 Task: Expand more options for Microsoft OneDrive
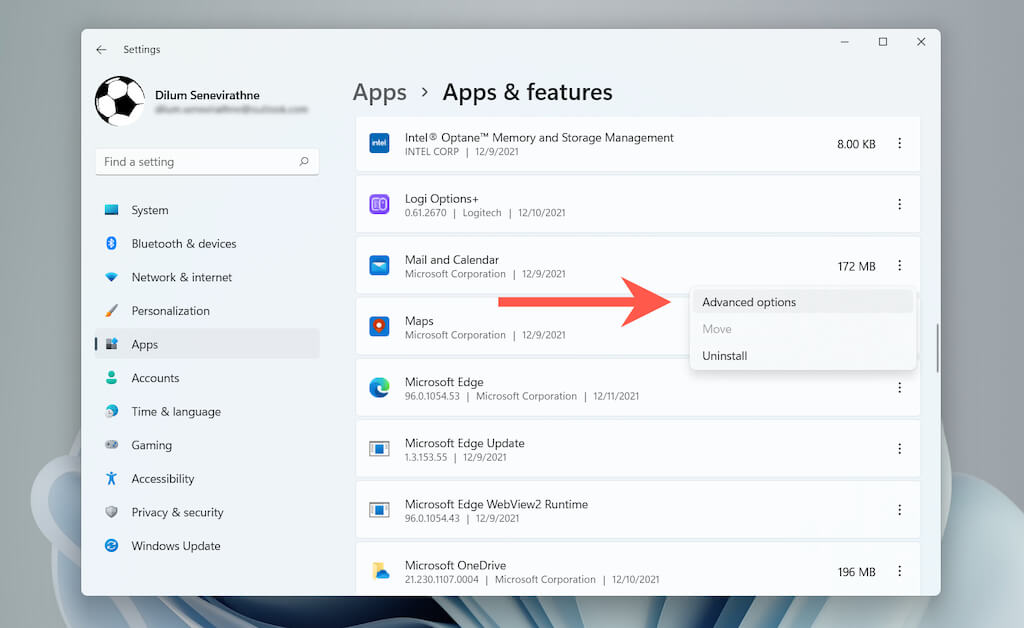coord(899,571)
